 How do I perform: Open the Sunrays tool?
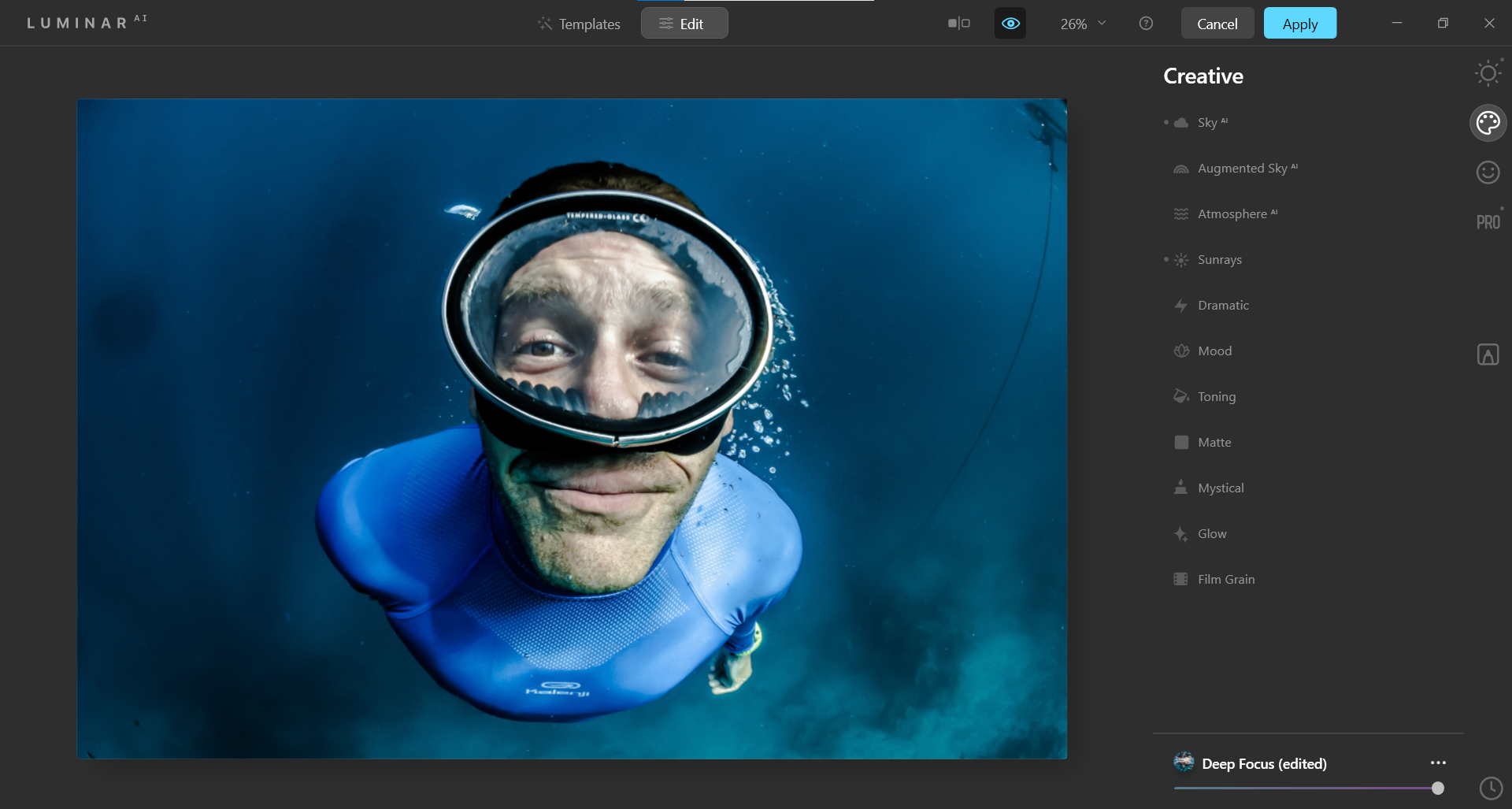click(1219, 259)
